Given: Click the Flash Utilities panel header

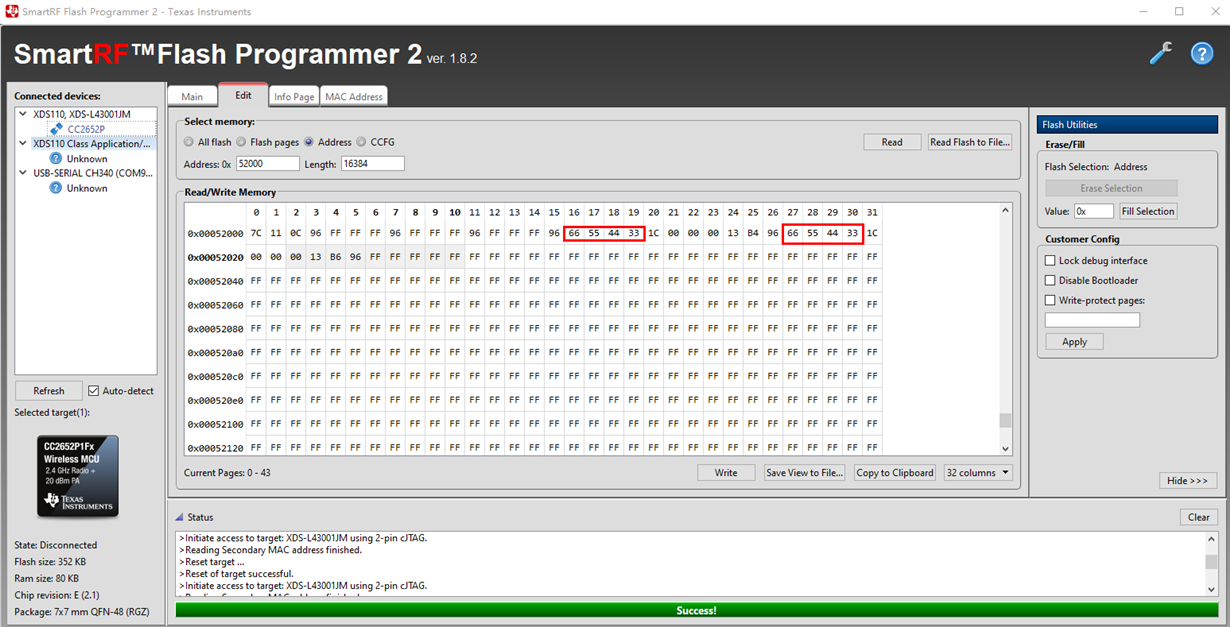Looking at the screenshot, I should click(1127, 125).
